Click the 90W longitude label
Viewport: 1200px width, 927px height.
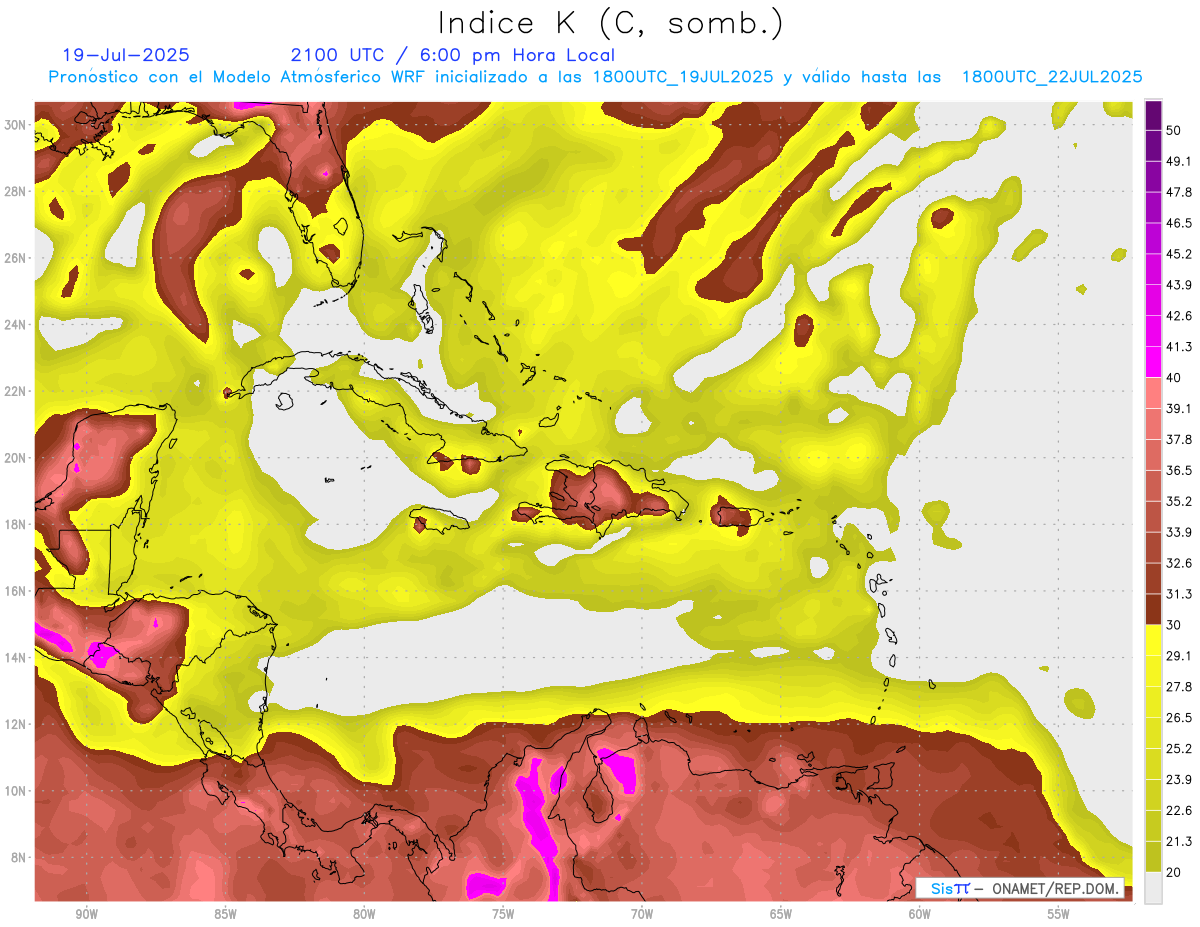tap(86, 914)
